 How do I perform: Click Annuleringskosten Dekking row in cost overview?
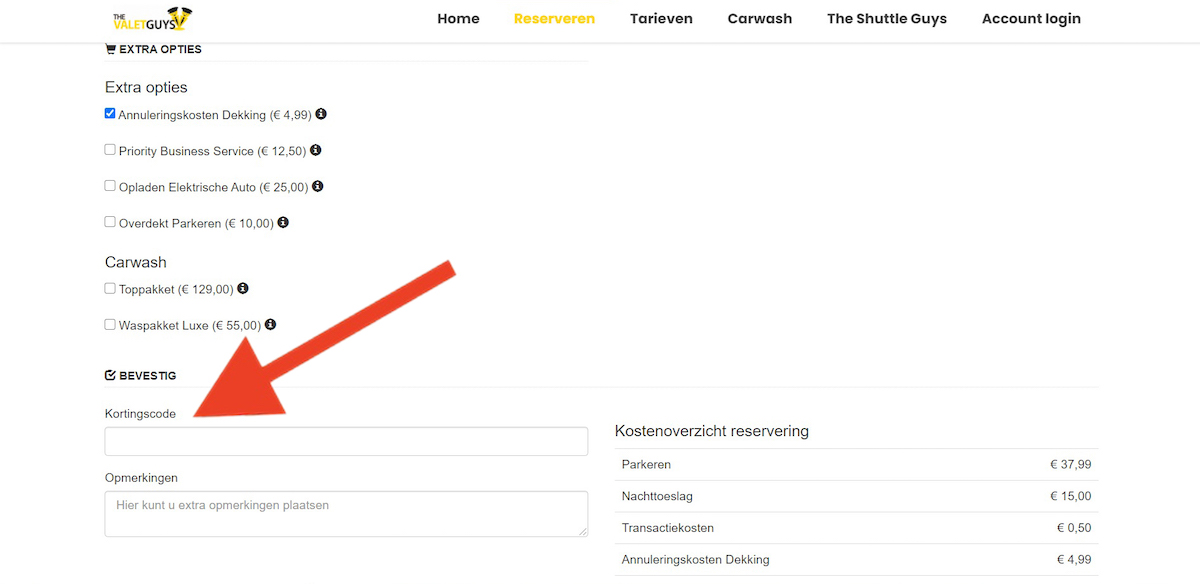857,560
